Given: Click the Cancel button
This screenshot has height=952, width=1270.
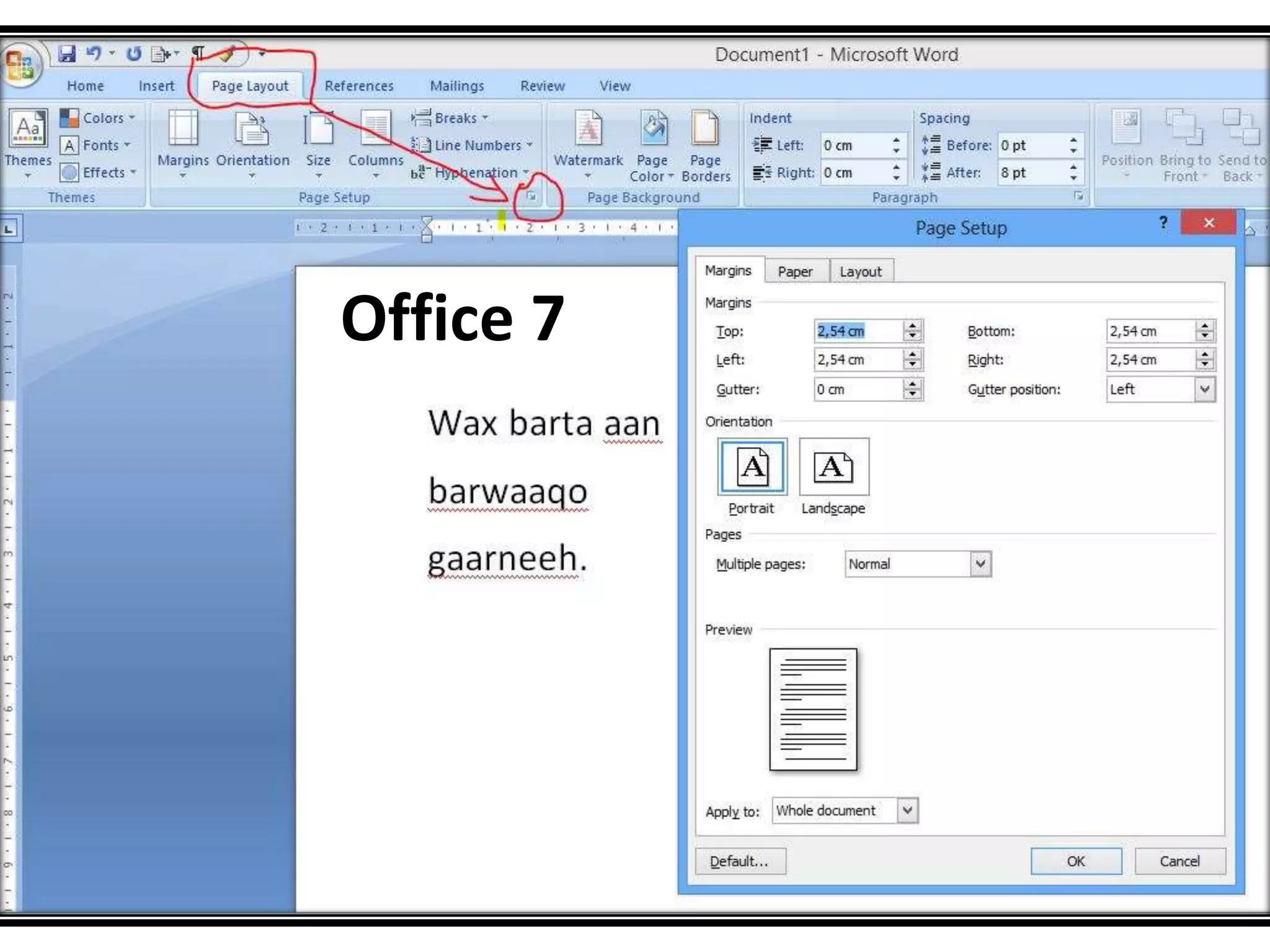Looking at the screenshot, I should (1180, 861).
